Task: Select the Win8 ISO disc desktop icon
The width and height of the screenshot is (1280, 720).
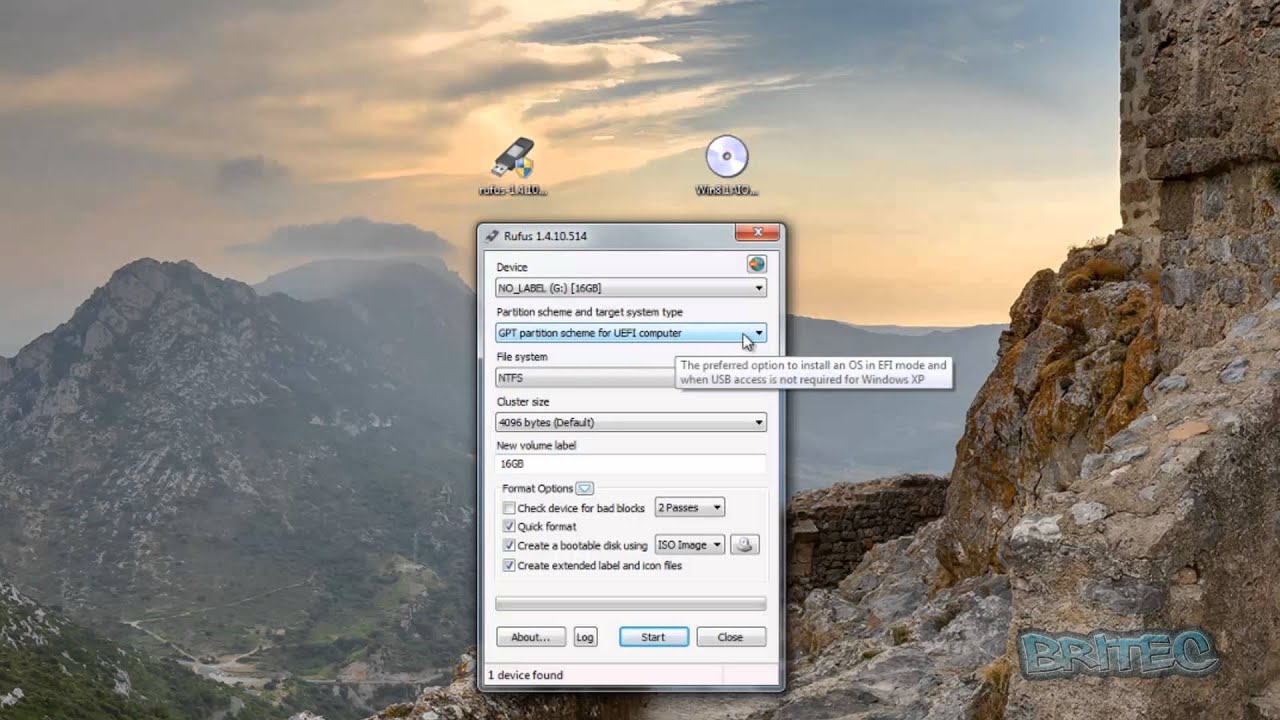Action: (727, 166)
